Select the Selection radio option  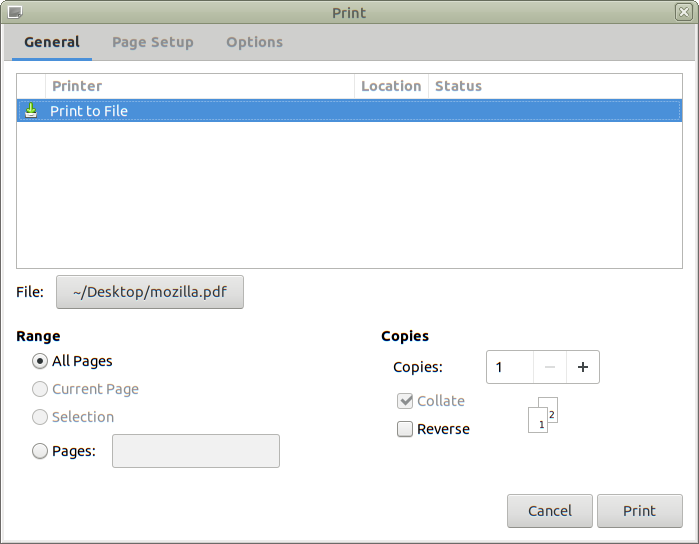[40, 417]
